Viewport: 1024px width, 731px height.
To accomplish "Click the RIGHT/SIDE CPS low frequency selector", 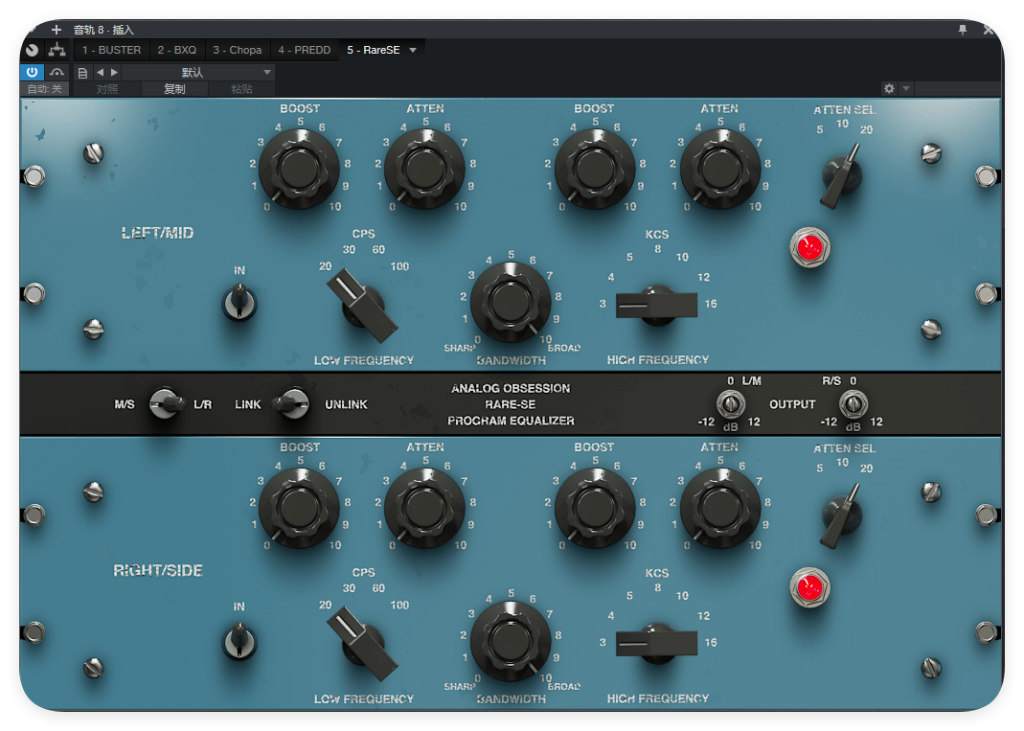I will 362,645.
